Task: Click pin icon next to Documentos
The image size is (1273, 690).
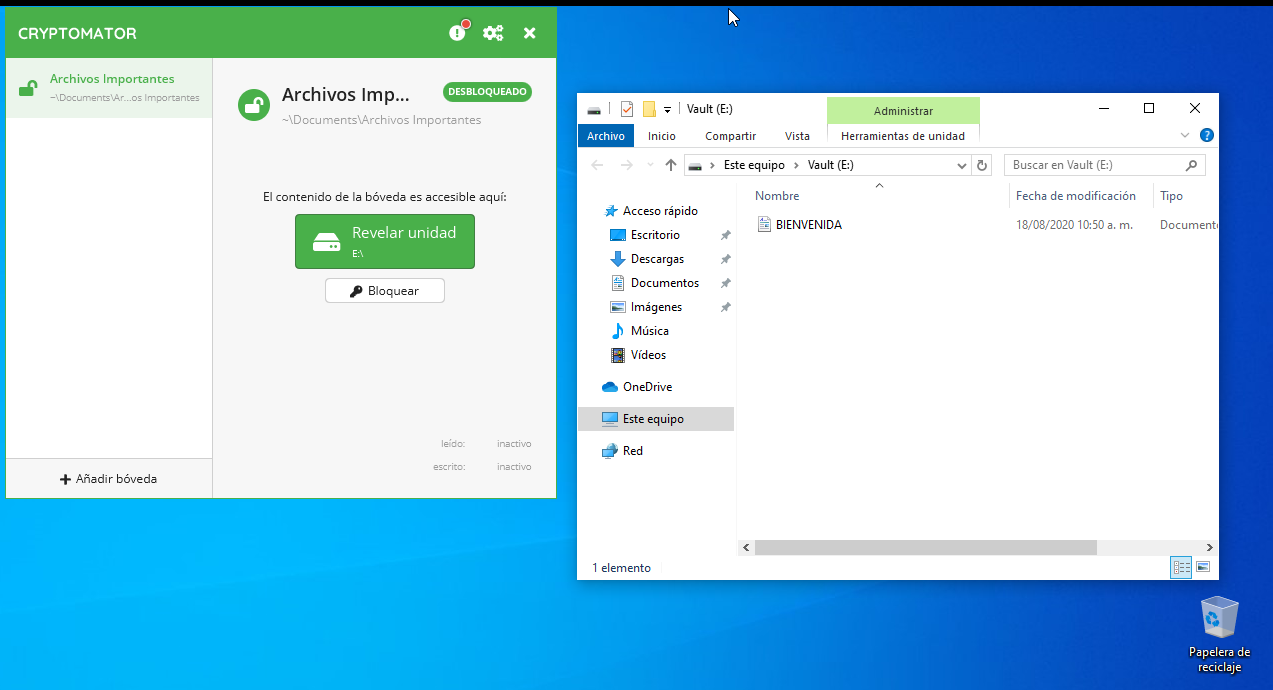Action: pyautogui.click(x=726, y=283)
